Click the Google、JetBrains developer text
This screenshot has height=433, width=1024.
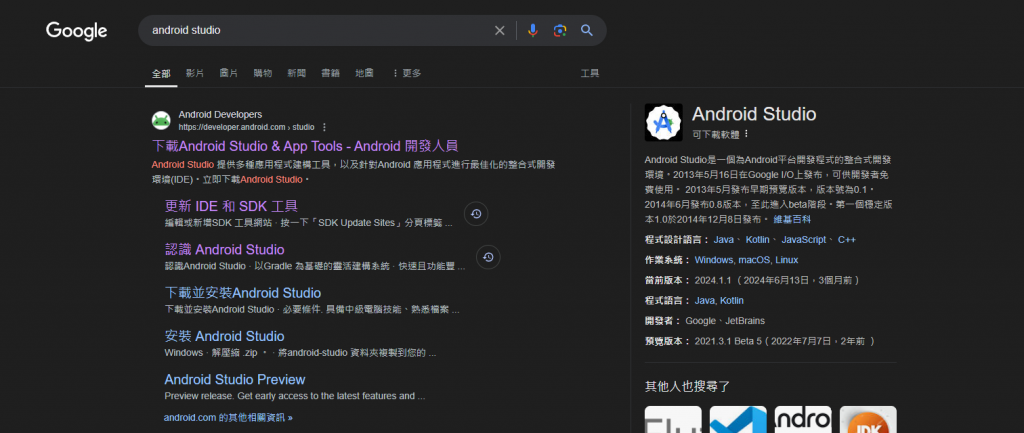tap(725, 321)
